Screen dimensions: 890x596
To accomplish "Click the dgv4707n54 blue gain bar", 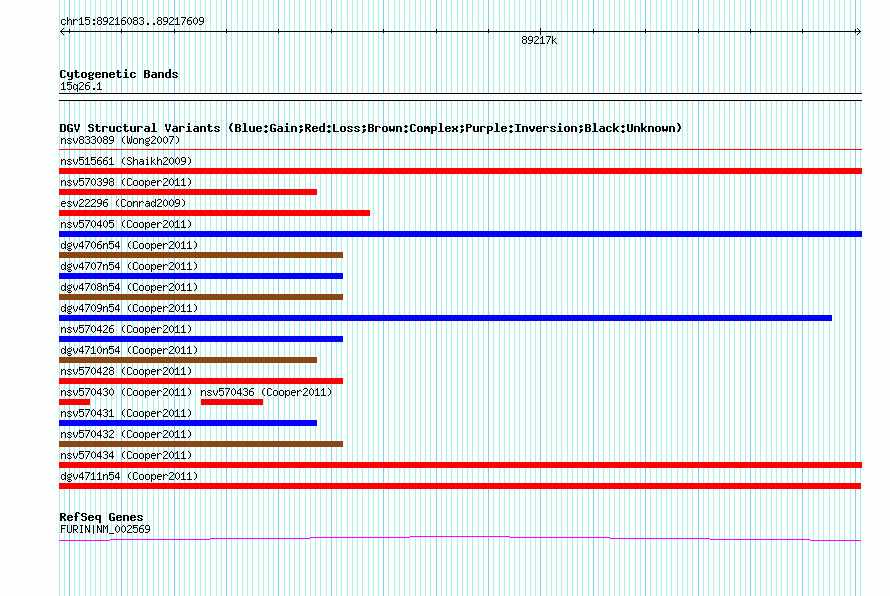I will [x=201, y=276].
